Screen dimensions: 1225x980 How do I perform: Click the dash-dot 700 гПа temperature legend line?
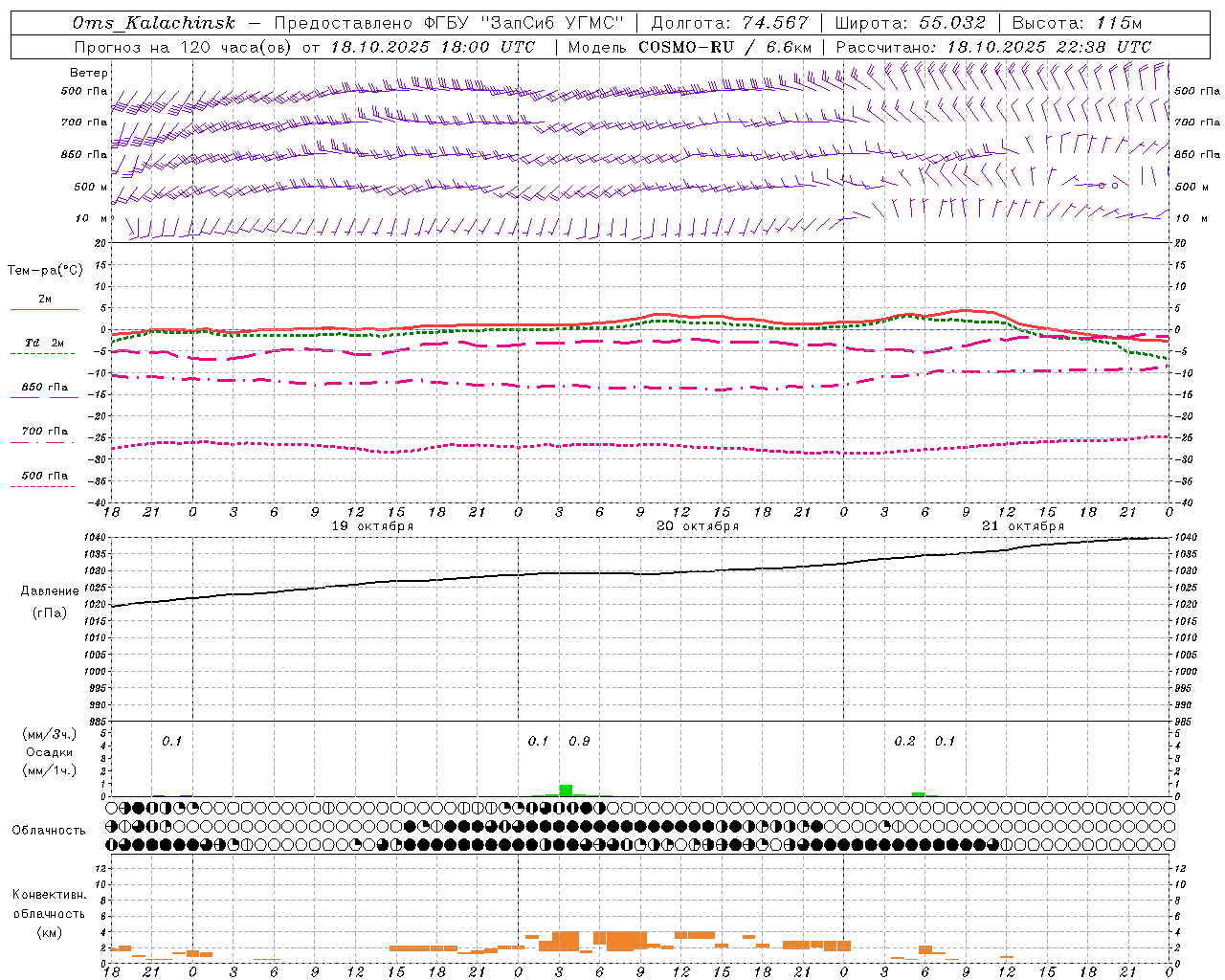click(x=43, y=442)
